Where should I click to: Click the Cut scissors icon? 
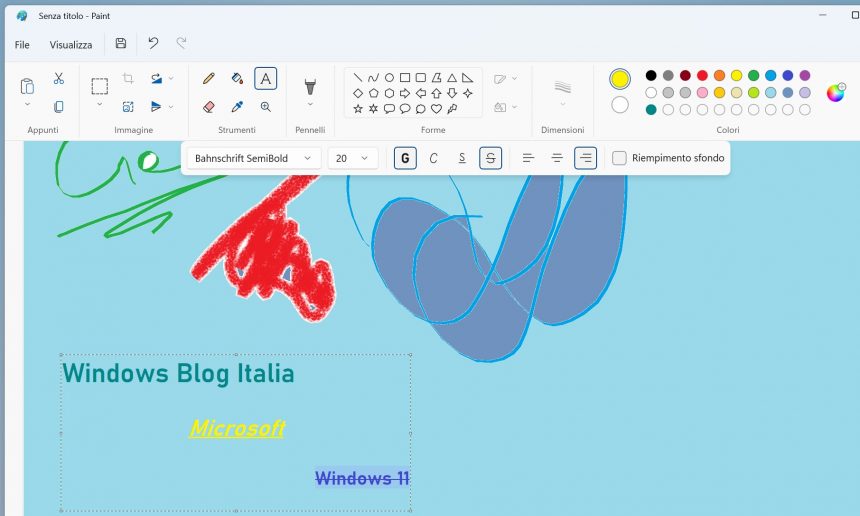[x=59, y=78]
